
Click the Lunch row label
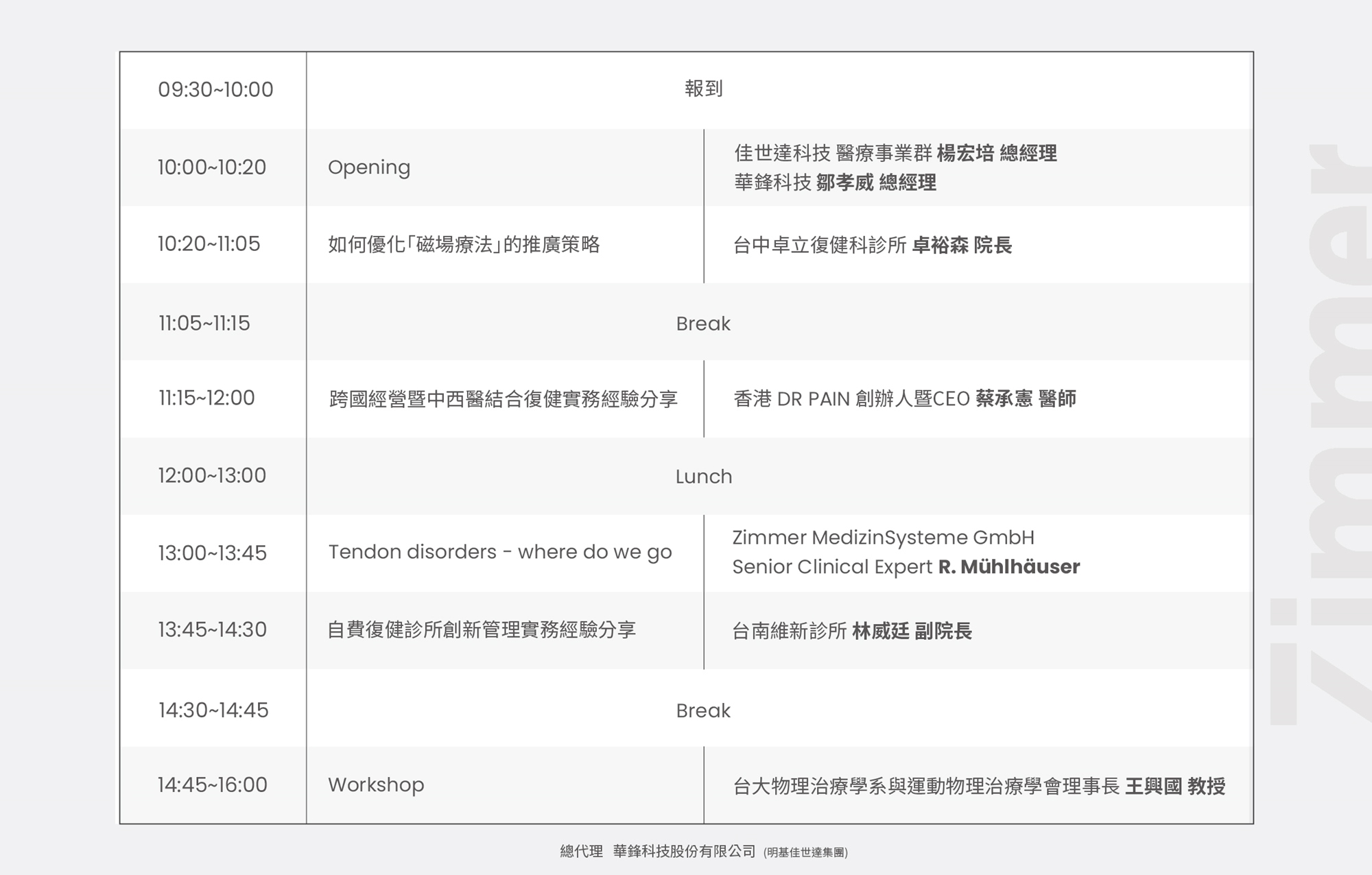point(703,477)
